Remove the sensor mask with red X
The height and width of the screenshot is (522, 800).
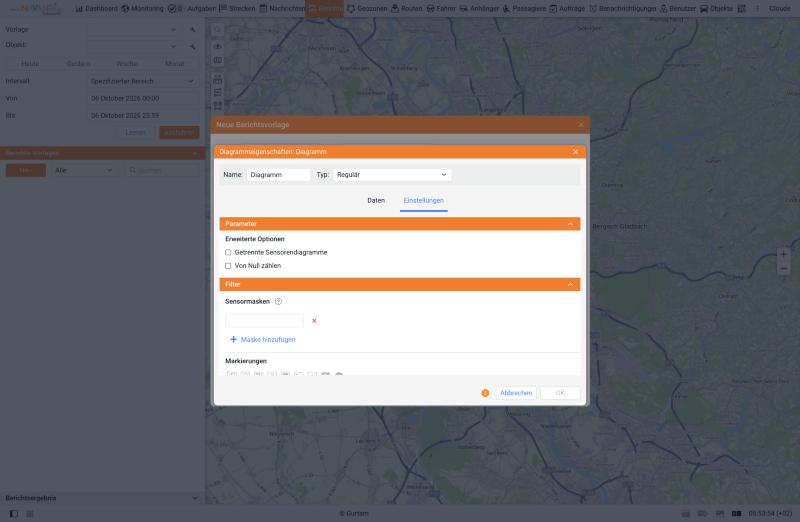tap(314, 321)
